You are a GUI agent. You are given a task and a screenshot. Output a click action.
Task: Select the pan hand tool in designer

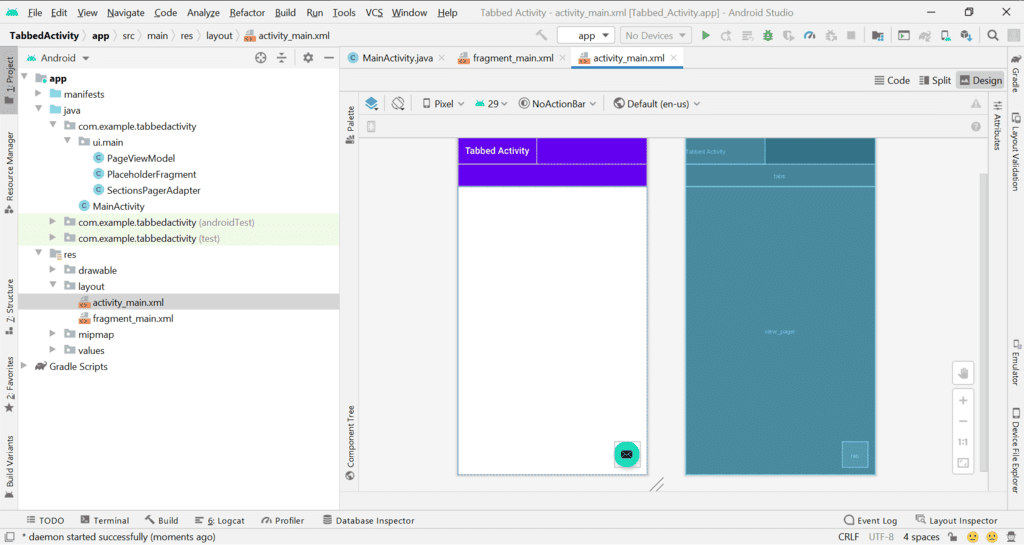click(963, 373)
